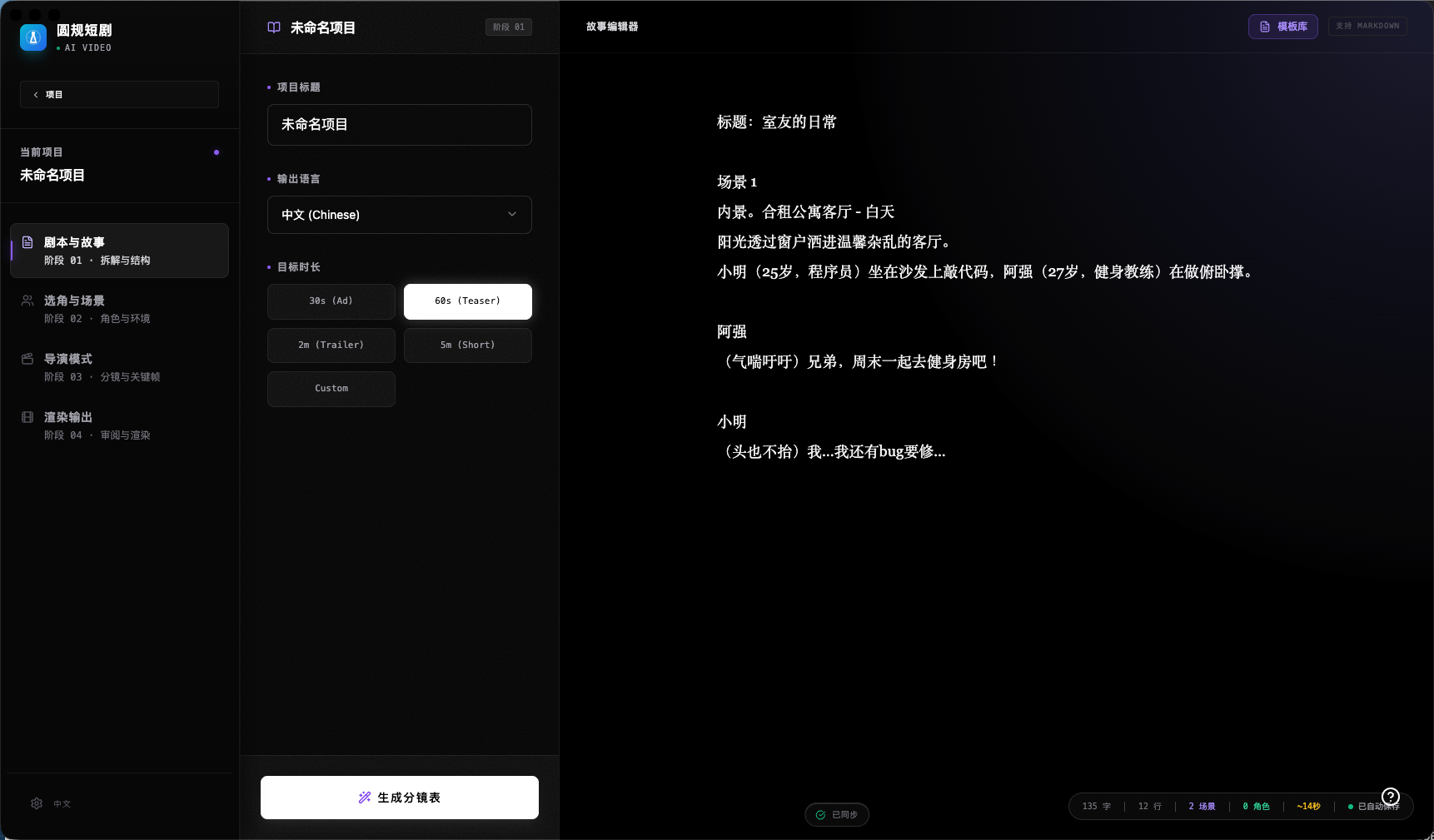Select the 30s (Ad) duration option
The height and width of the screenshot is (840, 1434).
click(x=331, y=301)
